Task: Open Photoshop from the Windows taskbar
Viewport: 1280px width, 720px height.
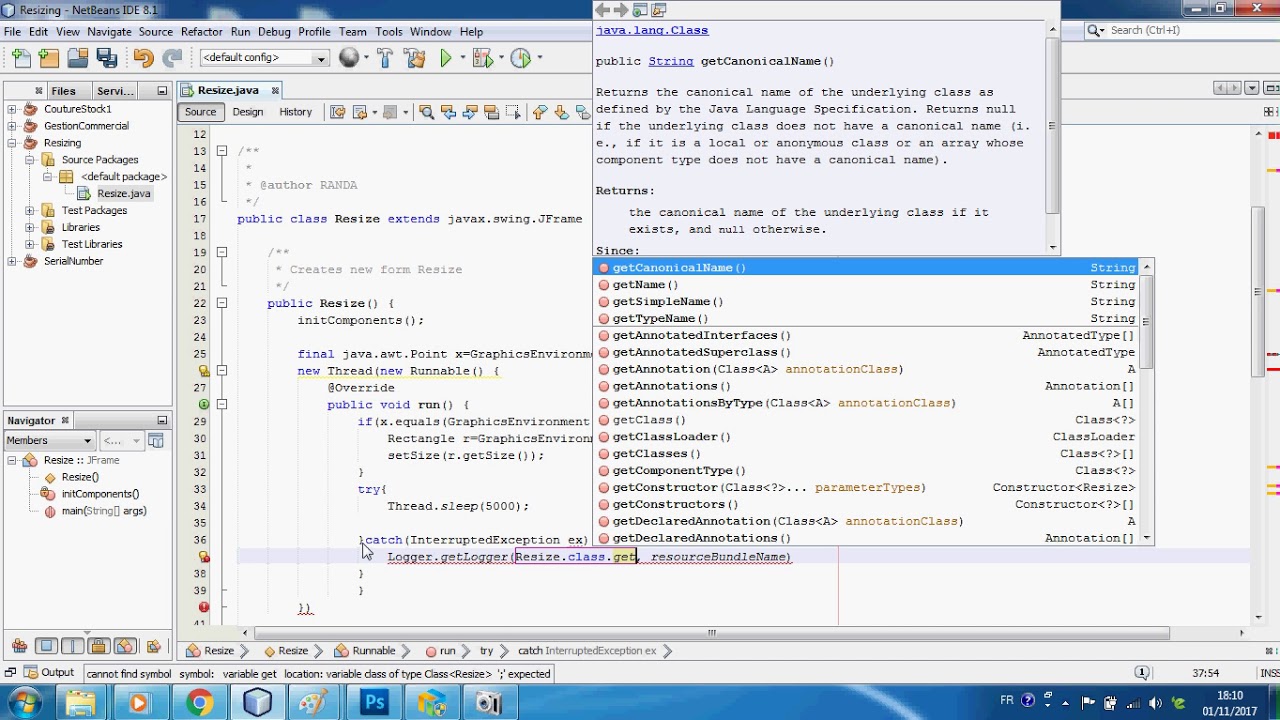Action: click(375, 703)
